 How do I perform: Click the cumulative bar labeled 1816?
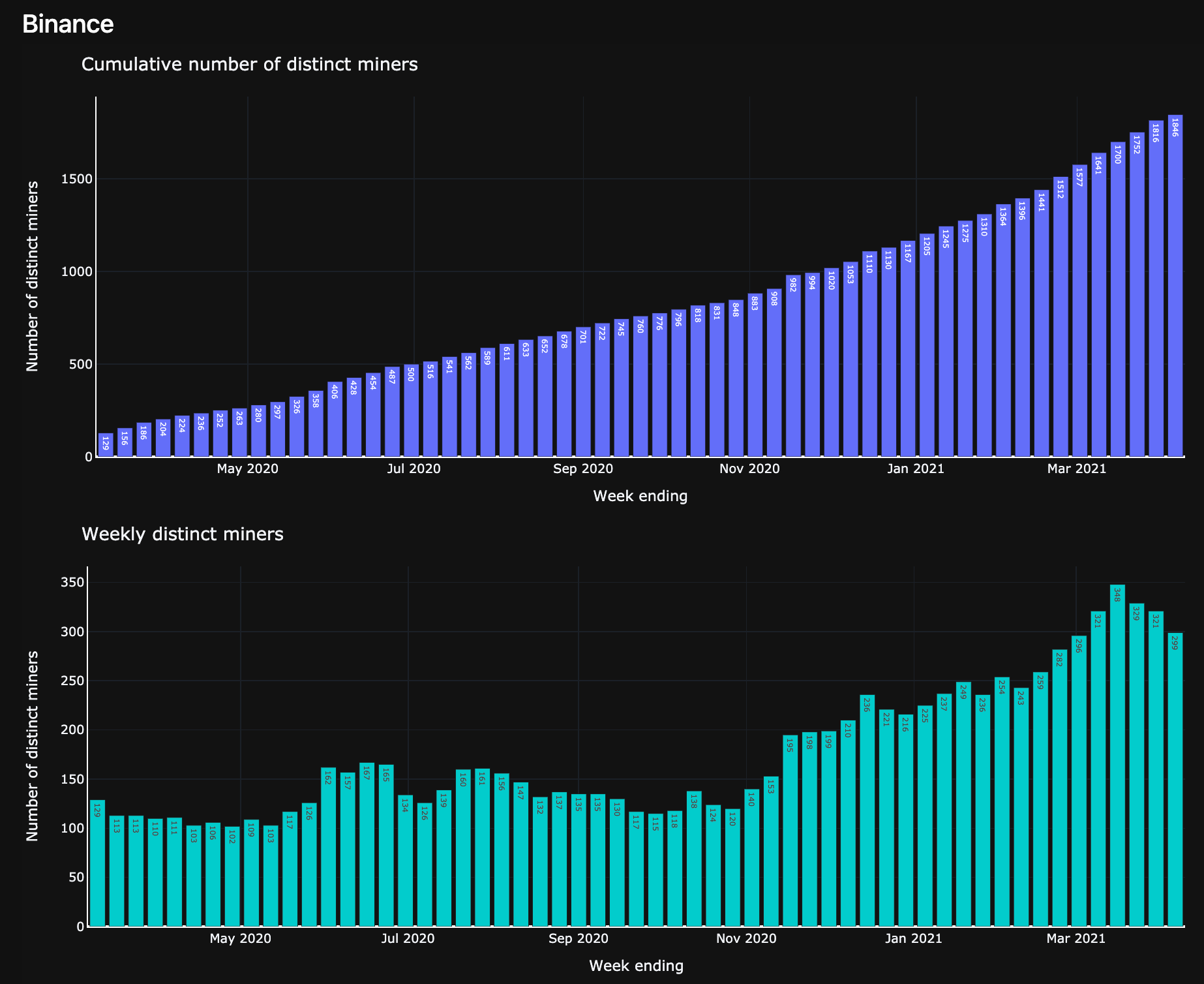[x=1156, y=288]
